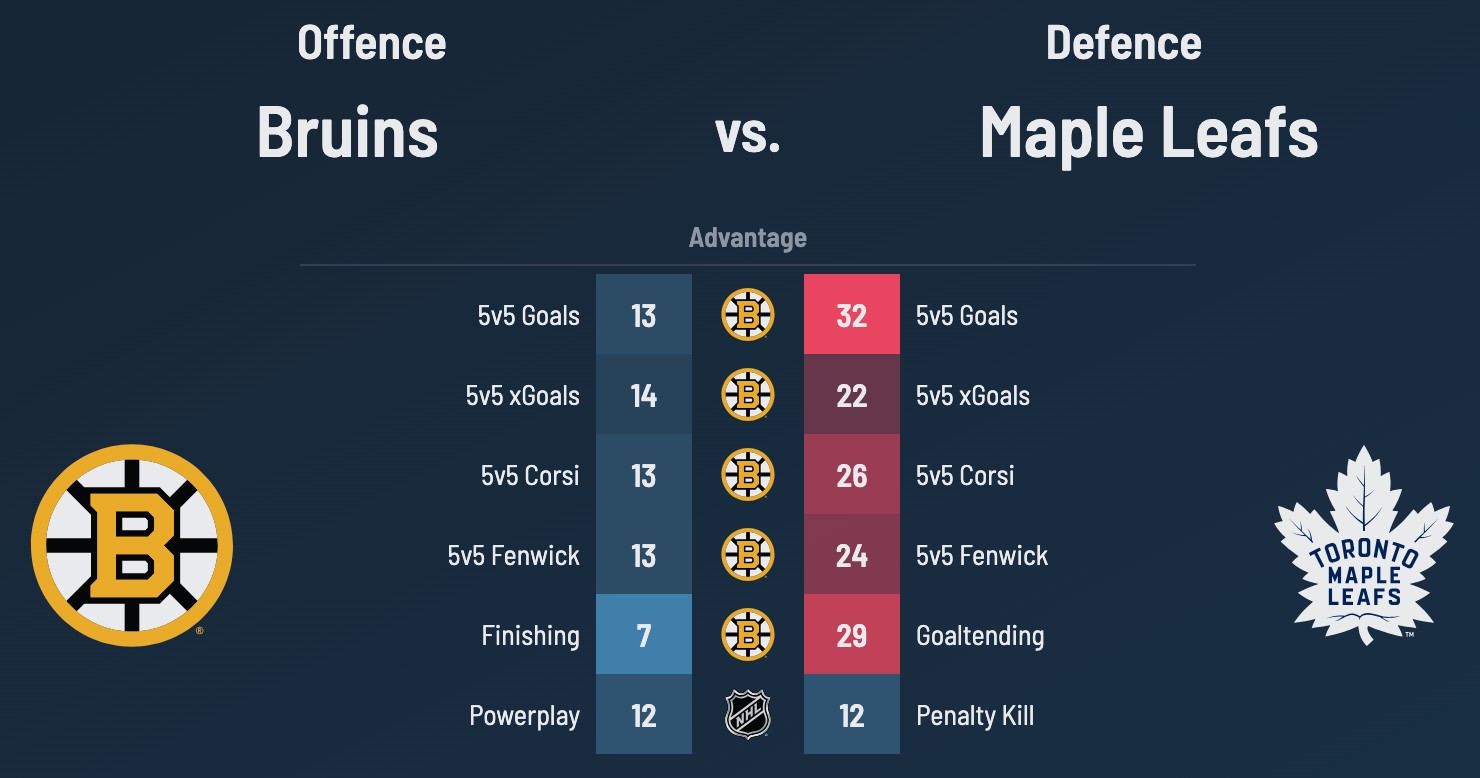Click the light blue Finishing rank 7 cell
This screenshot has width=1480, height=778.
click(x=644, y=635)
